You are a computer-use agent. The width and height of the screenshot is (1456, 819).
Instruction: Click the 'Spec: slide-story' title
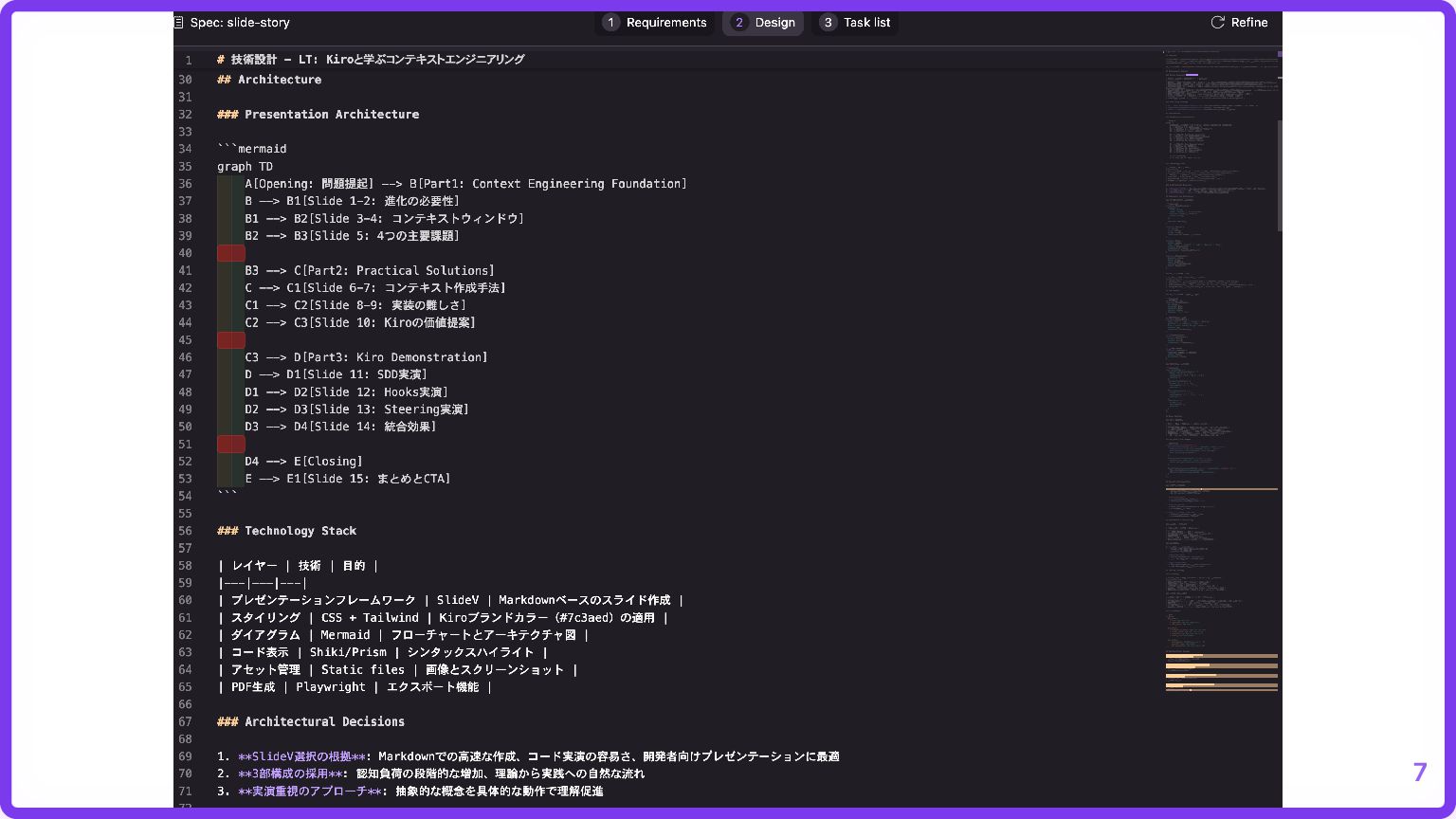click(240, 23)
